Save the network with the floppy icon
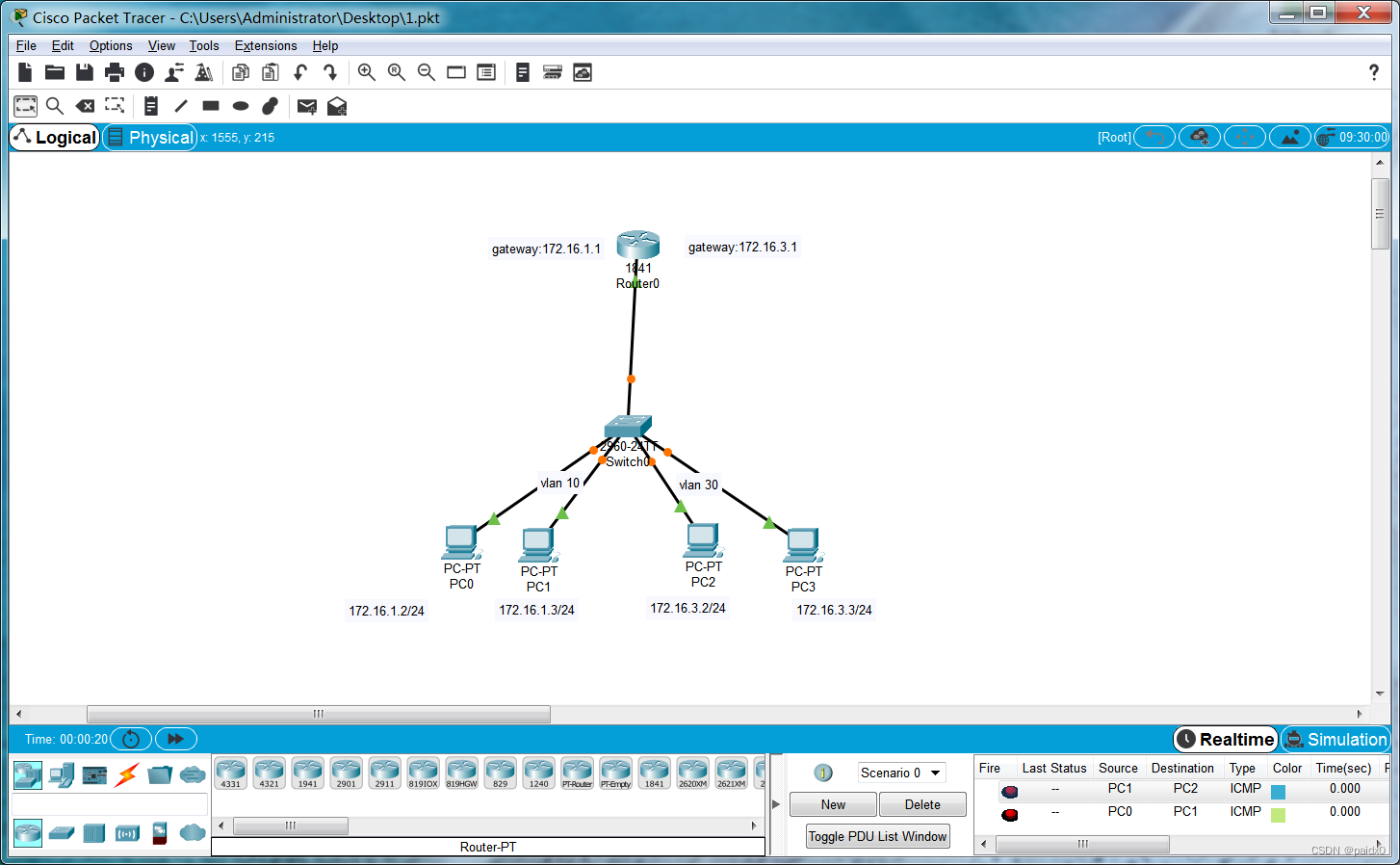 coord(85,72)
